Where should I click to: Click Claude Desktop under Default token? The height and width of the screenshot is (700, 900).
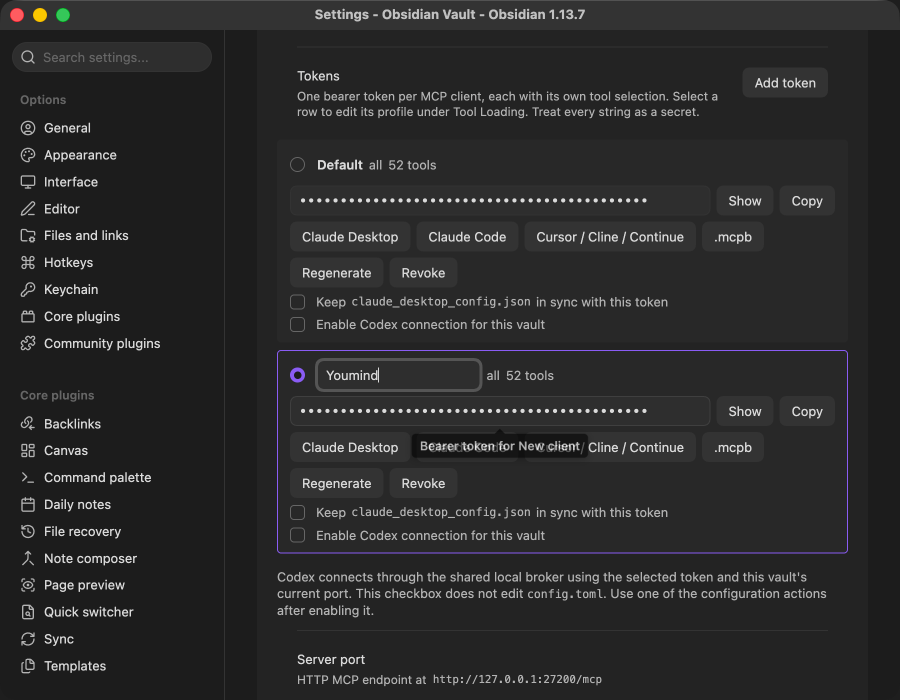[x=350, y=237]
